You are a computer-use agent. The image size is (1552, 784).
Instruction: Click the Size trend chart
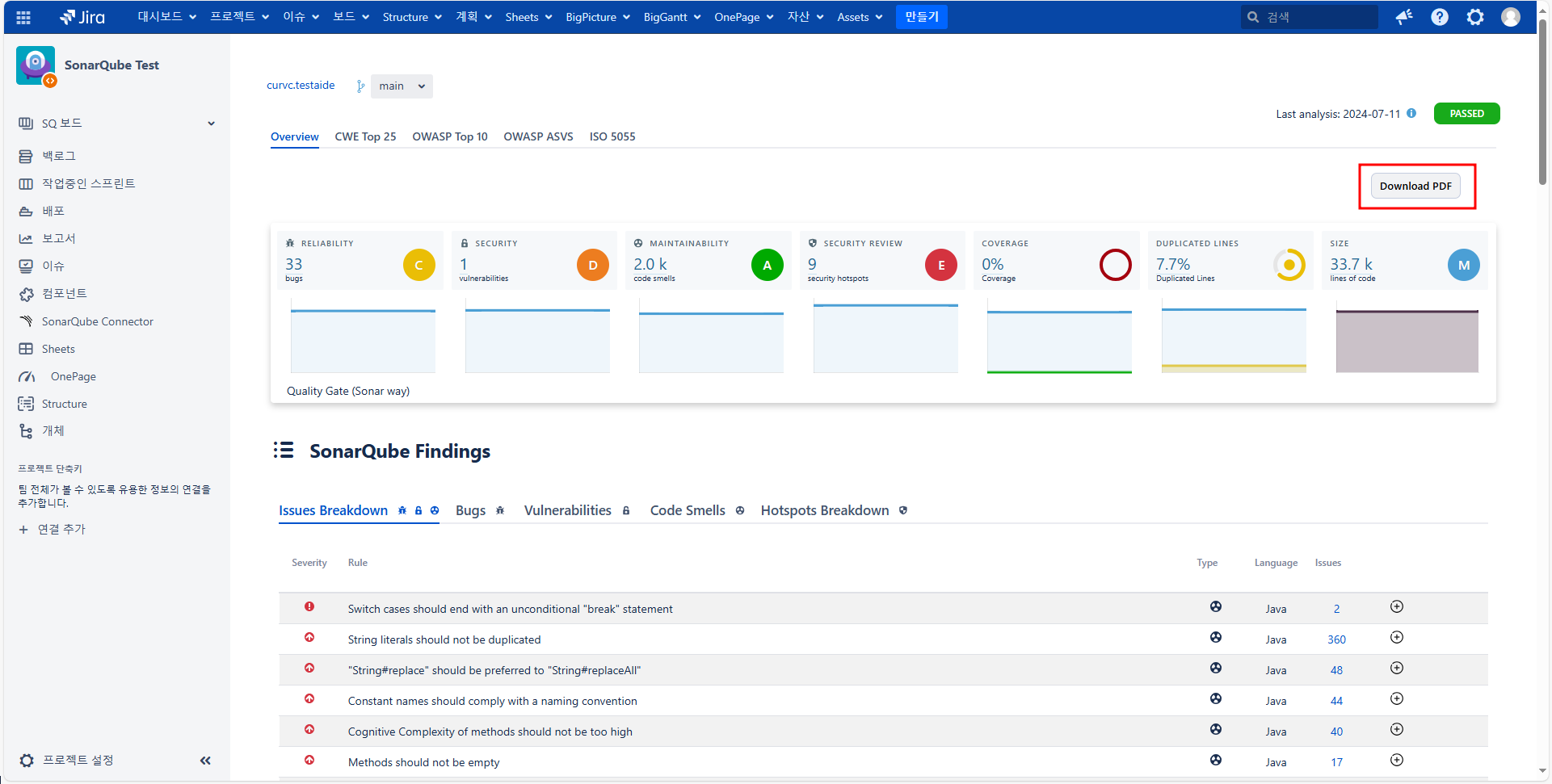1407,337
